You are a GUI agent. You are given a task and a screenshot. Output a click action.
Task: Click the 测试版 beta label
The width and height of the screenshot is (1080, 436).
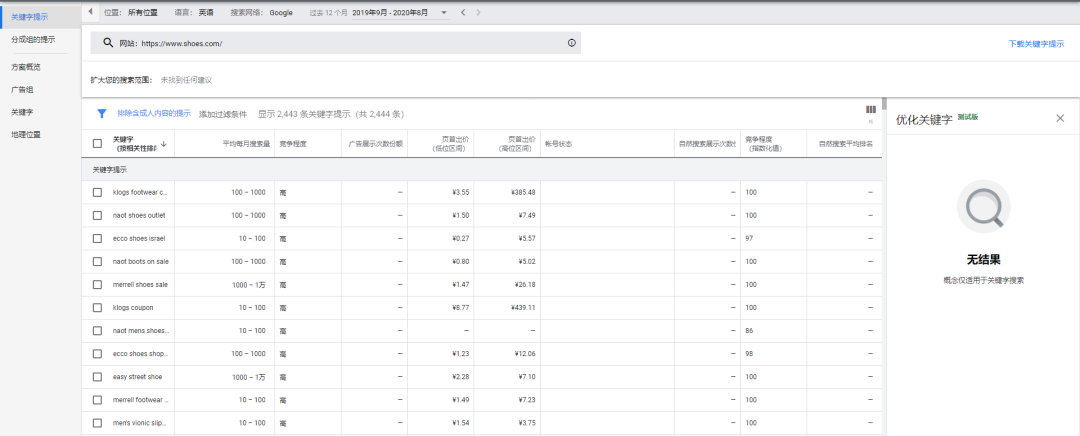968,117
